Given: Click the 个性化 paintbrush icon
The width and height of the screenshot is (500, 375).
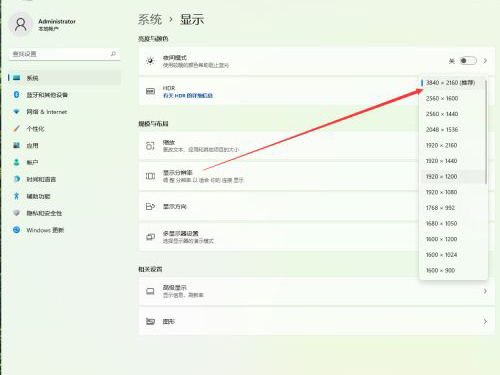Looking at the screenshot, I should (x=16, y=129).
